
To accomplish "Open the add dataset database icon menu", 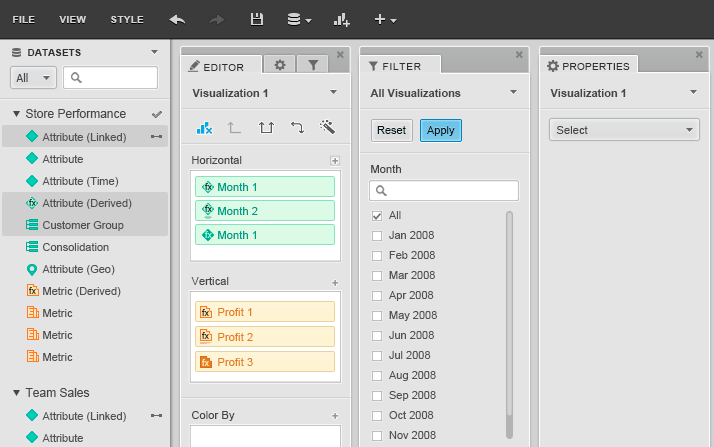I will tap(299, 19).
